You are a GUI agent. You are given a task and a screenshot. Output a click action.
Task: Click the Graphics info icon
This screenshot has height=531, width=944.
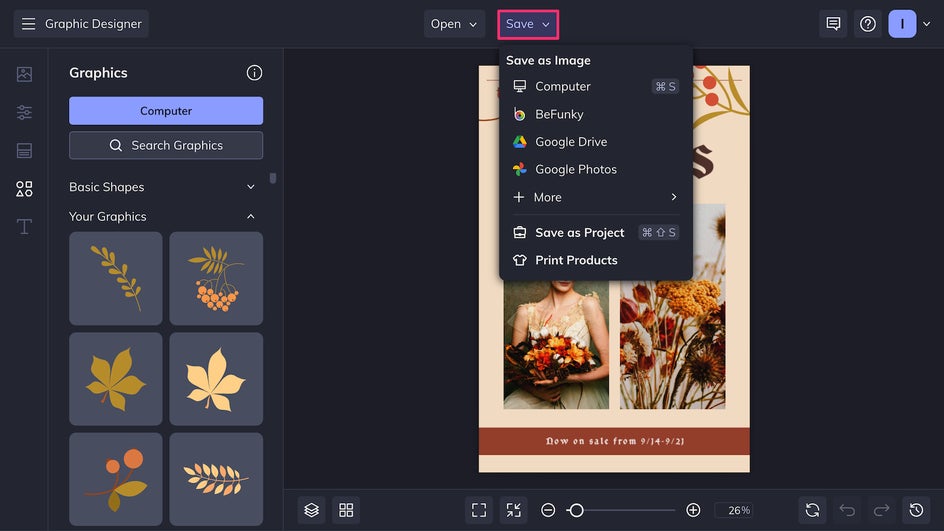tap(254, 73)
